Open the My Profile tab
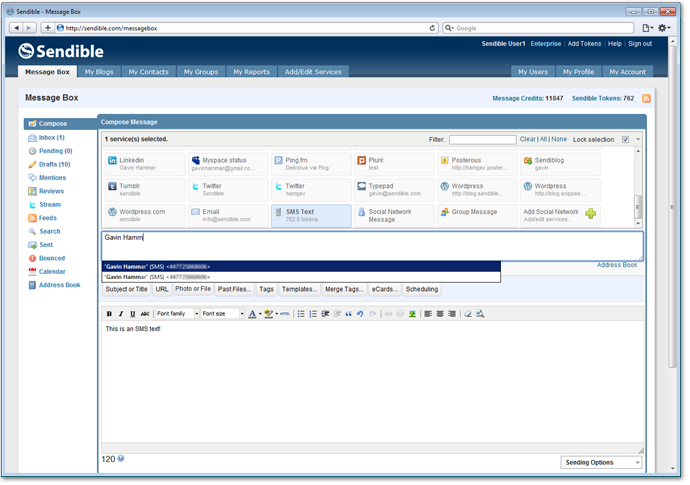Viewport: 690px width, 485px height. coord(581,72)
